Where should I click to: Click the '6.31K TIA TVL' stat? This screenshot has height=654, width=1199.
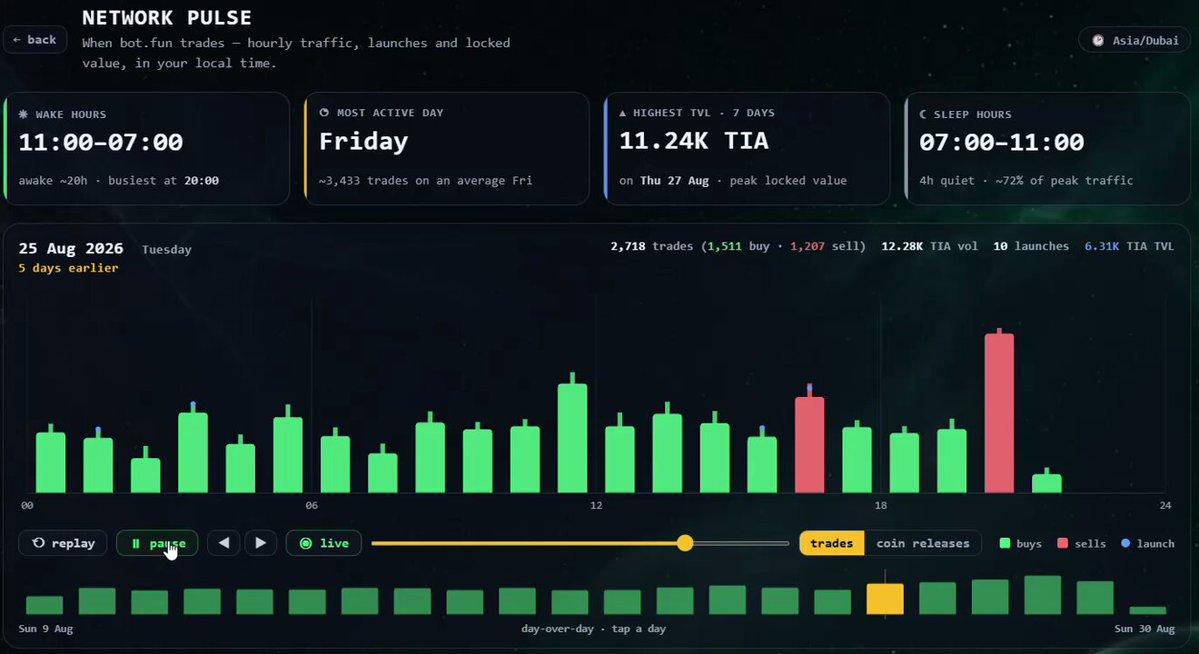pyautogui.click(x=1129, y=246)
